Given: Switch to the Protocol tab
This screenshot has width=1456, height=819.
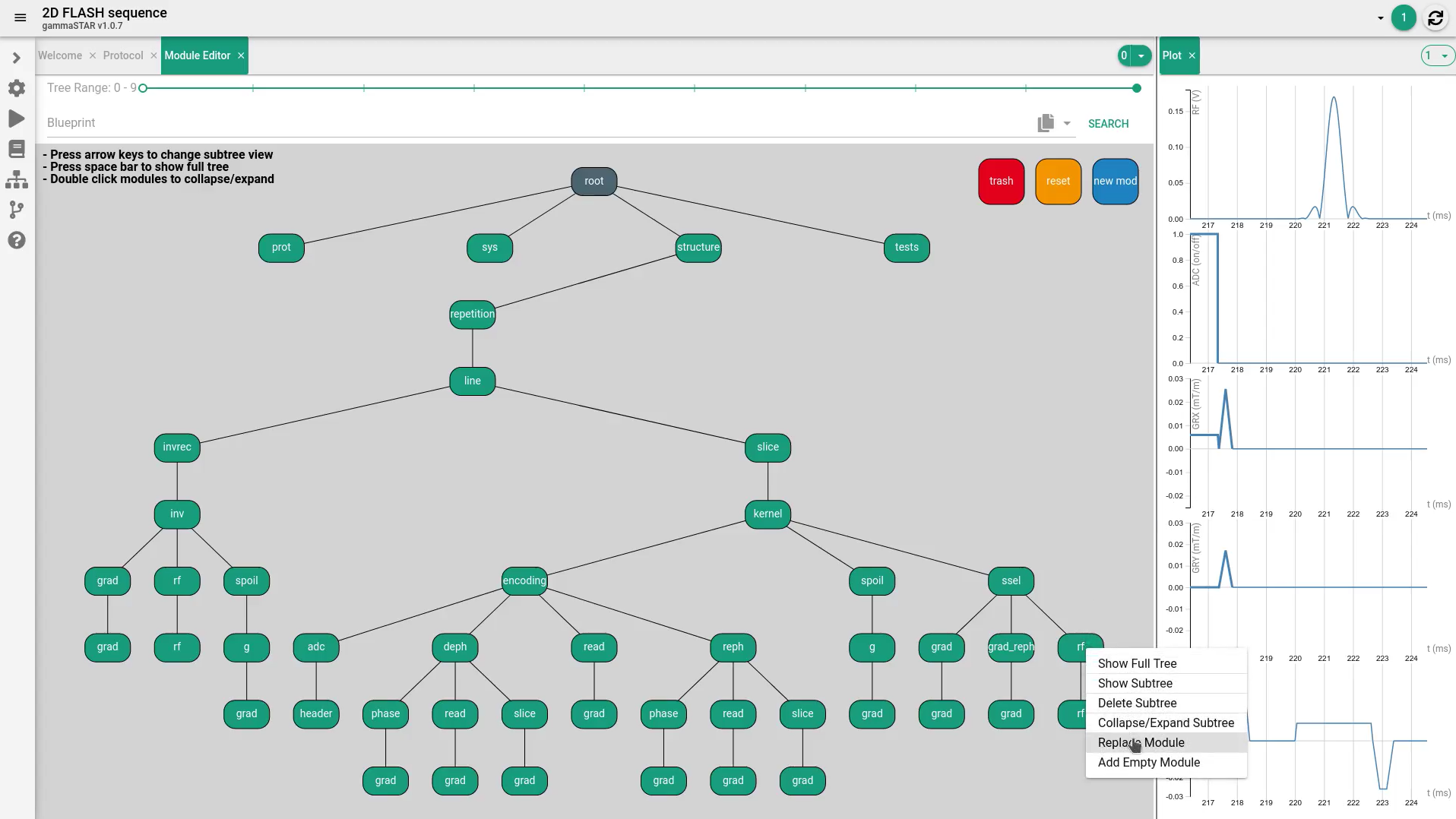Looking at the screenshot, I should click(123, 55).
